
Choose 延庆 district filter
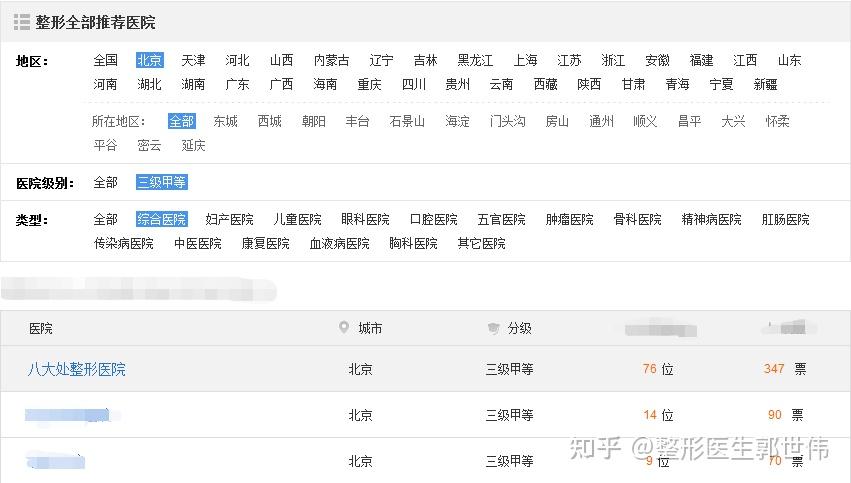193,145
